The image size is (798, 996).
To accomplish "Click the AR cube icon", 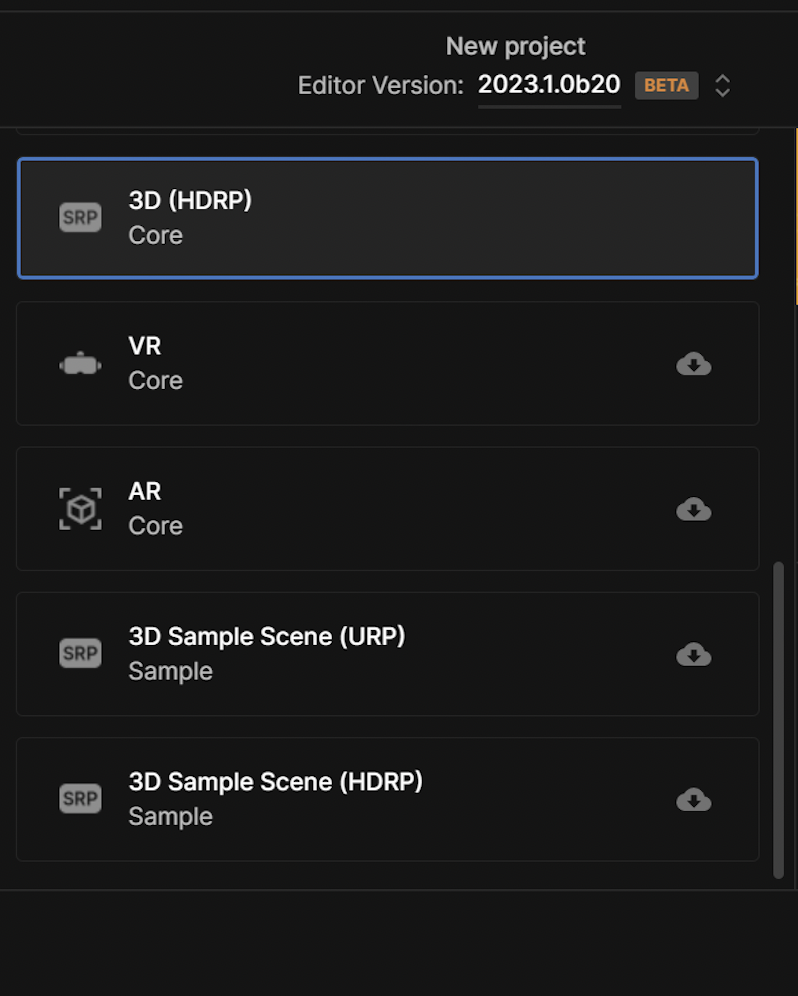I will pos(80,509).
